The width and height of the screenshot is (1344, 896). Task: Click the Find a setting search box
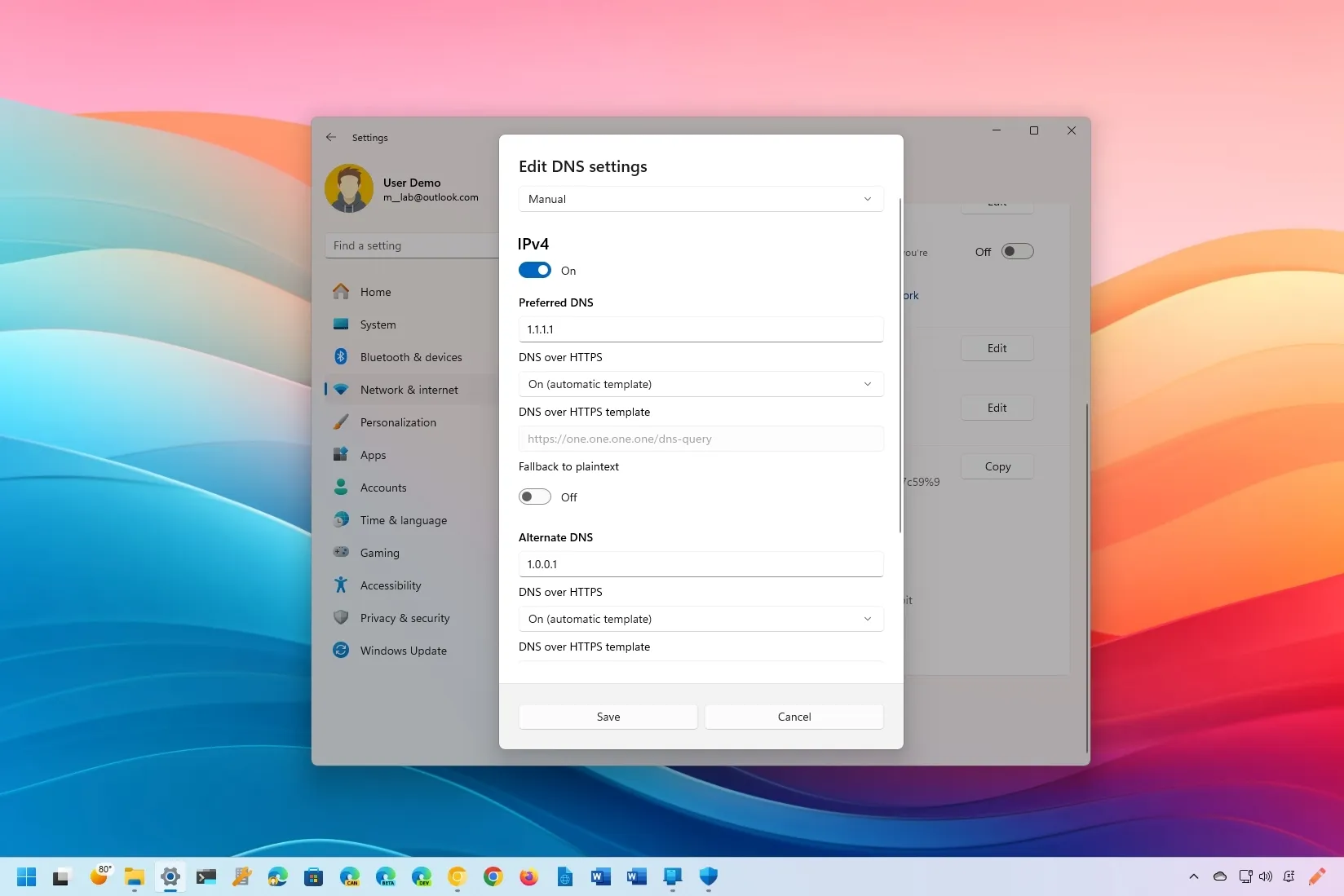(412, 245)
